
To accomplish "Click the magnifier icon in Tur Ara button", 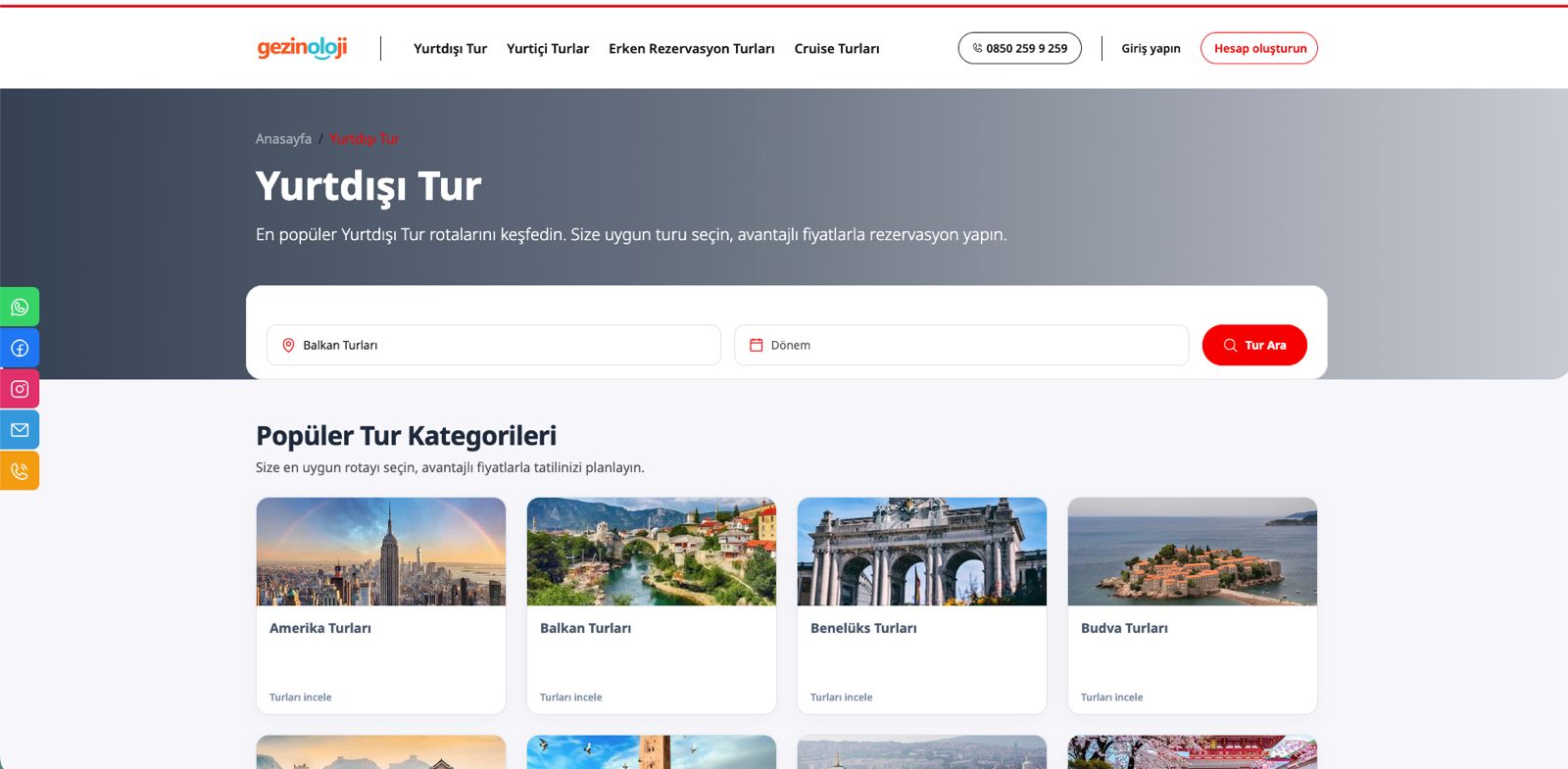I will [1230, 345].
